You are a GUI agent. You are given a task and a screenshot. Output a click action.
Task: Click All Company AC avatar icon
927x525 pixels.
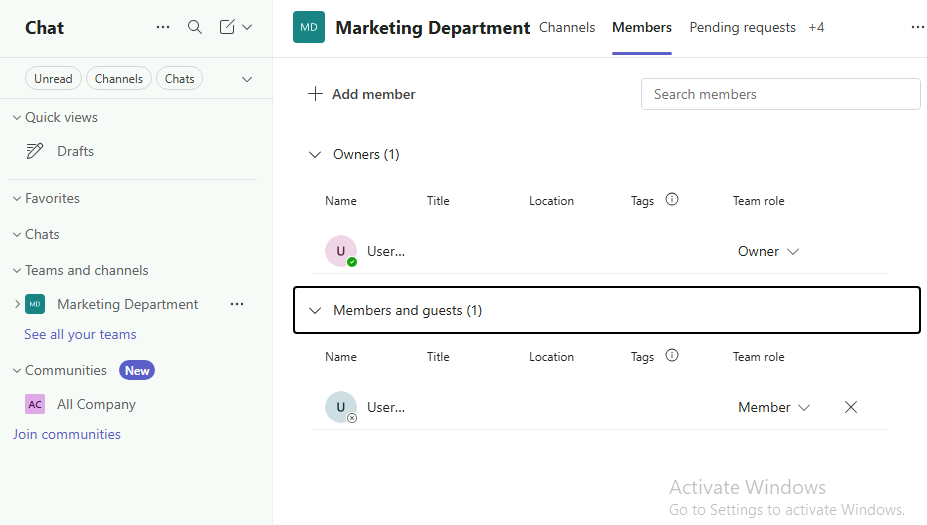pyautogui.click(x=35, y=404)
